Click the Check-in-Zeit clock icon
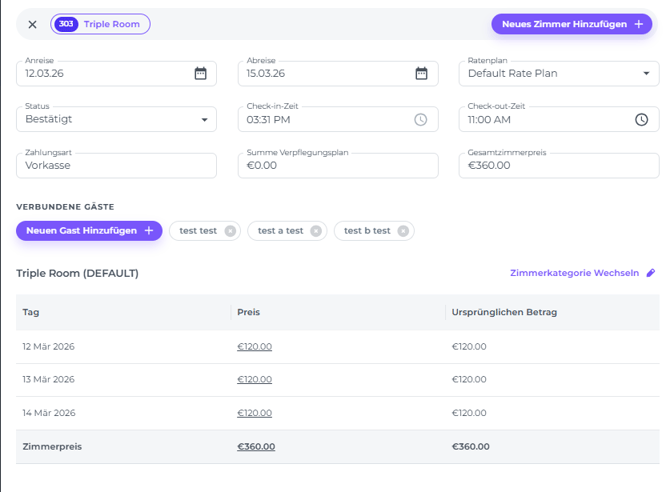This screenshot has width=670, height=492. coord(421,120)
